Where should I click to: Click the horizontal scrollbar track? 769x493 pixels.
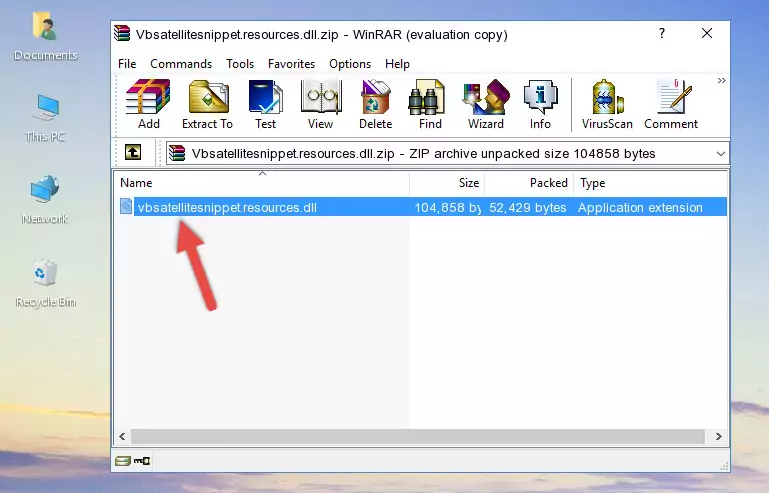(x=418, y=436)
